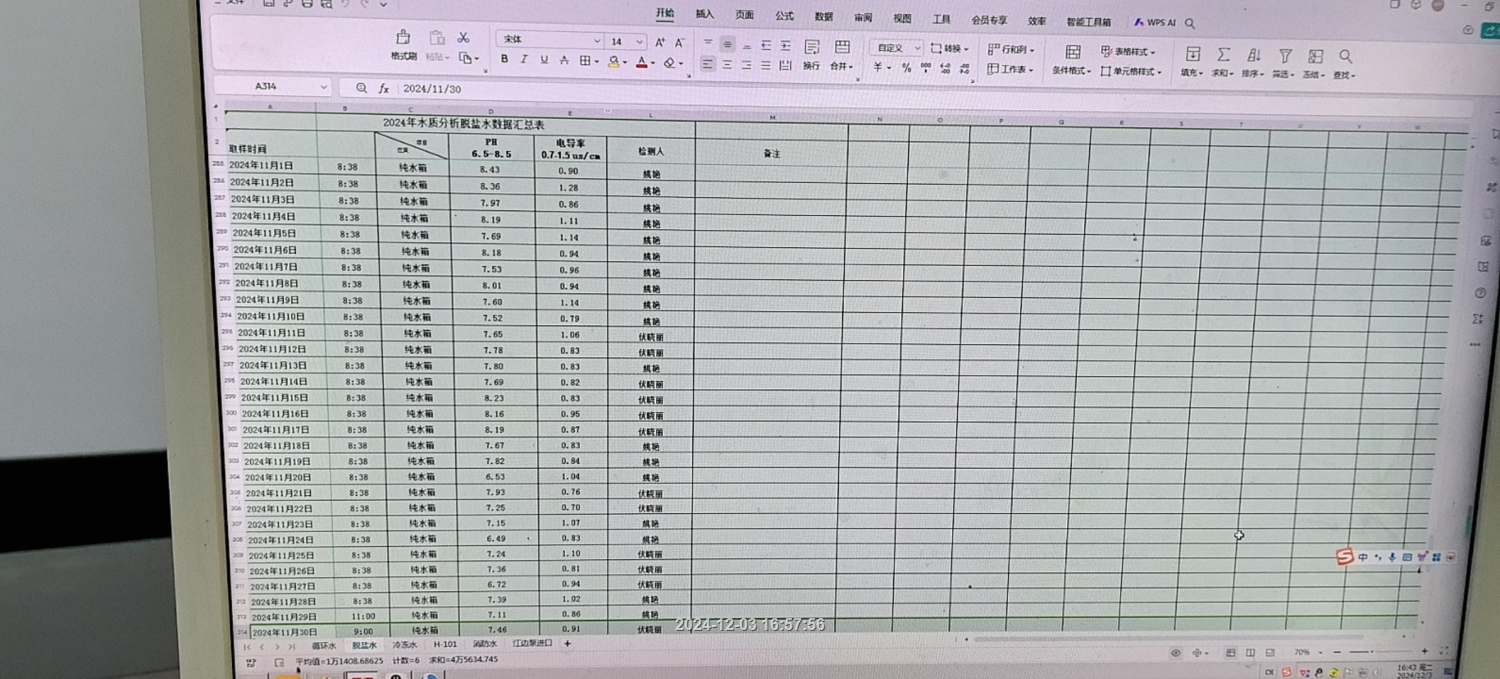
Task: Click the thousands separator icon
Action: 926,68
